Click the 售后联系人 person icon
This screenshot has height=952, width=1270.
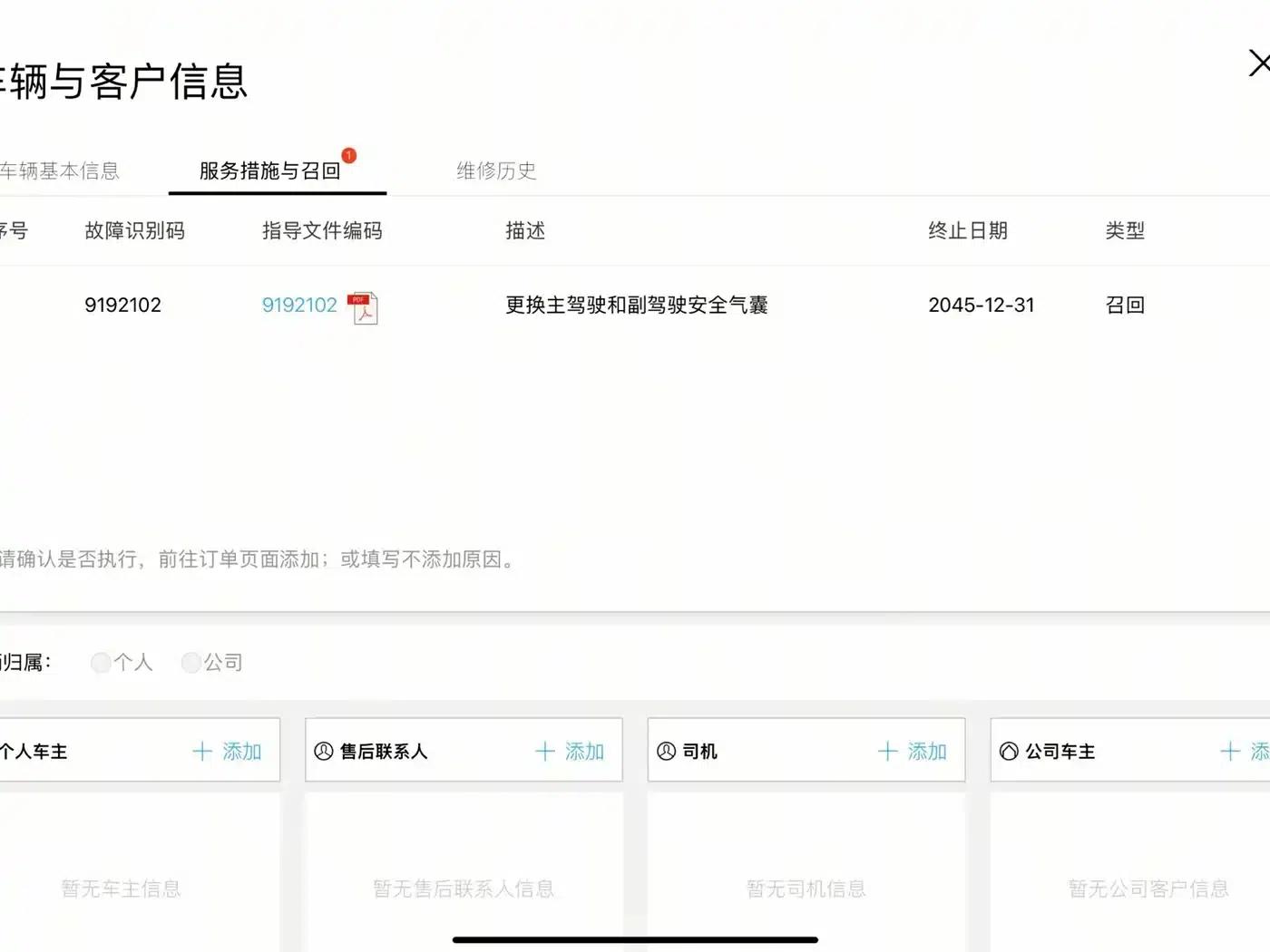click(x=324, y=752)
